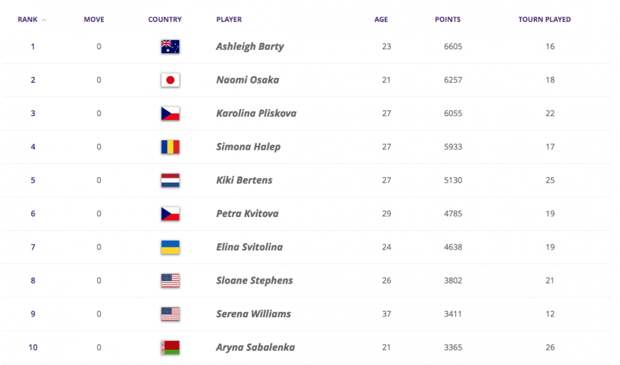This screenshot has height=365, width=620.
Task: Click Sloane Stephens' USA flag
Action: click(170, 281)
